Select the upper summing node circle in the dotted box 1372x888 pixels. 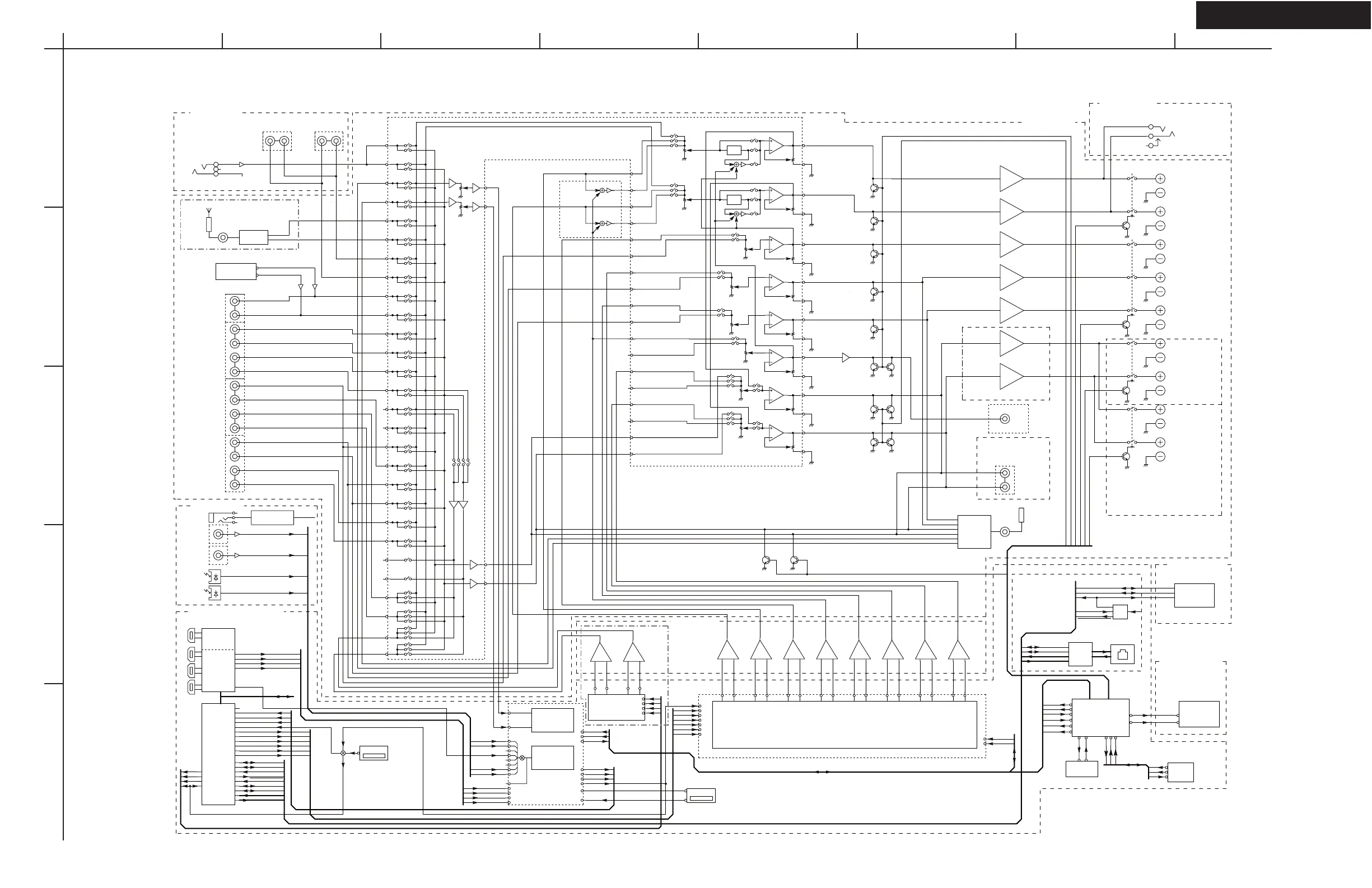pyautogui.click(x=602, y=190)
